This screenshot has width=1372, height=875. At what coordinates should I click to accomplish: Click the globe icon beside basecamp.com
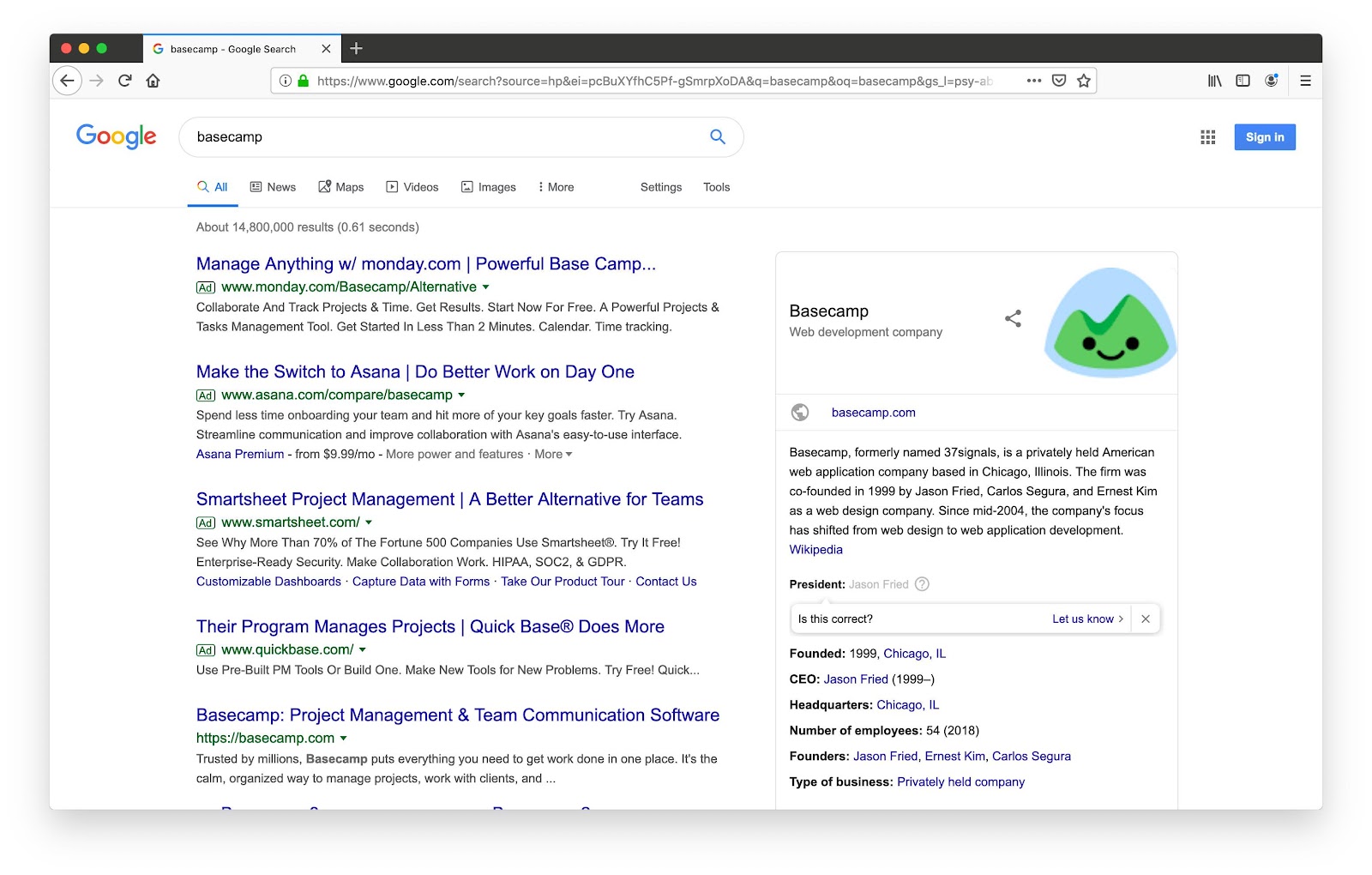[800, 413]
